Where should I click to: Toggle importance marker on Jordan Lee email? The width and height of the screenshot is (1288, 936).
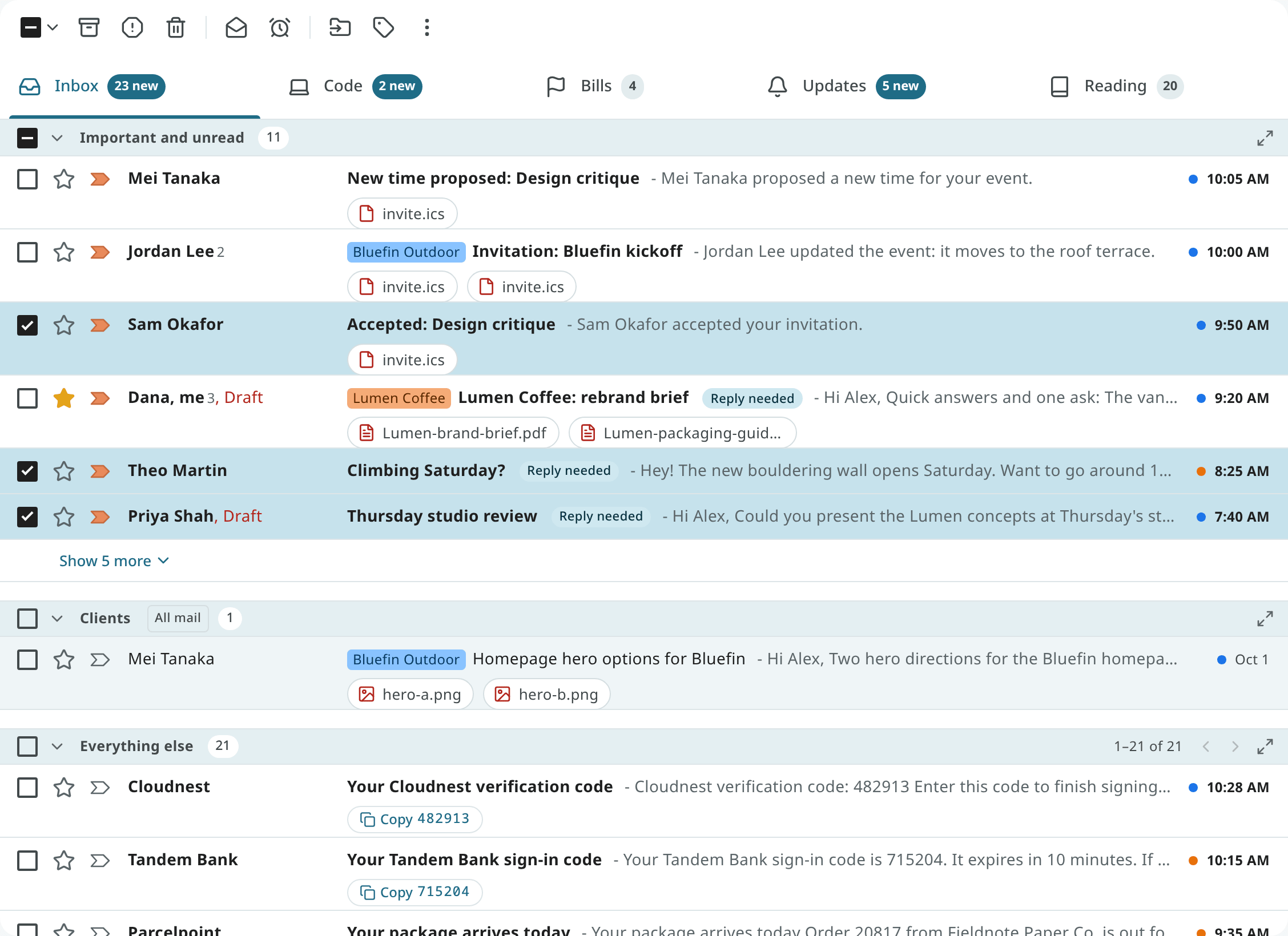[100, 252]
